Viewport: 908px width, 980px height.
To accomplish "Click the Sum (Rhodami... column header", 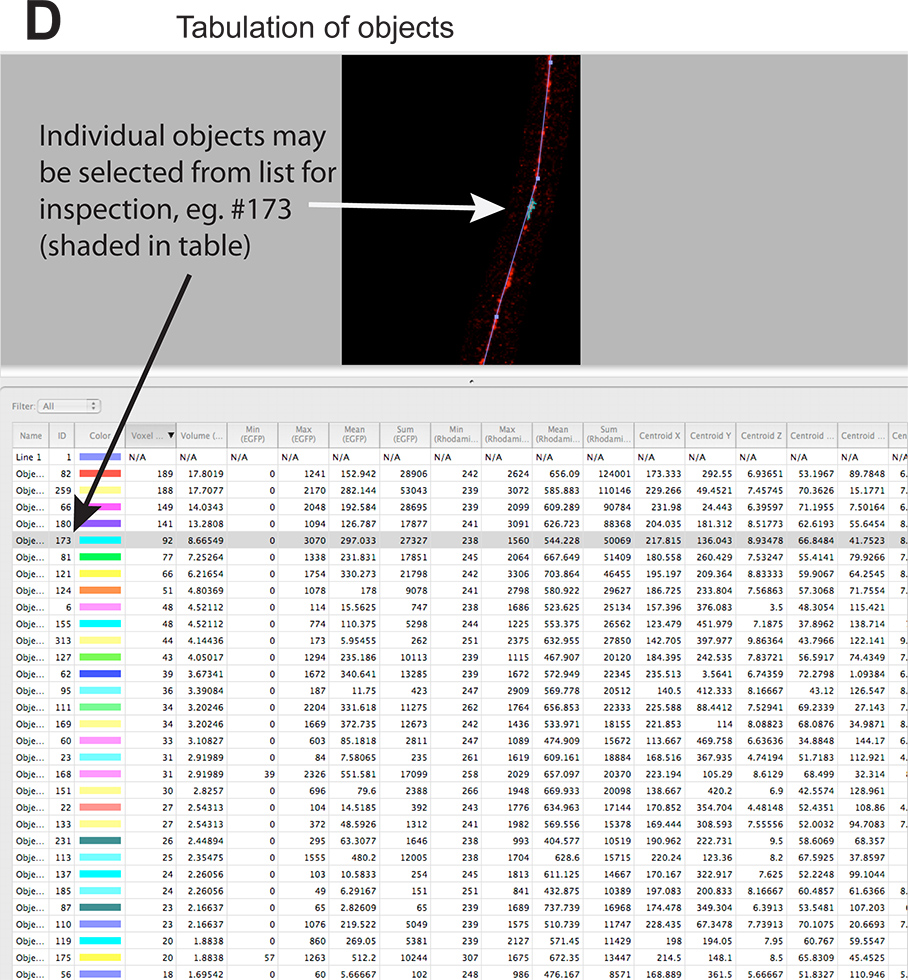I will pos(609,434).
